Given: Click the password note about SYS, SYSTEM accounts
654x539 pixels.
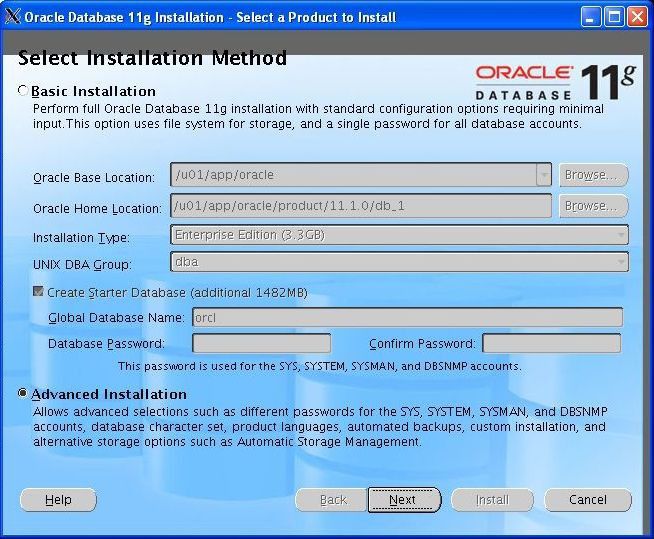Looking at the screenshot, I should pyautogui.click(x=319, y=366).
